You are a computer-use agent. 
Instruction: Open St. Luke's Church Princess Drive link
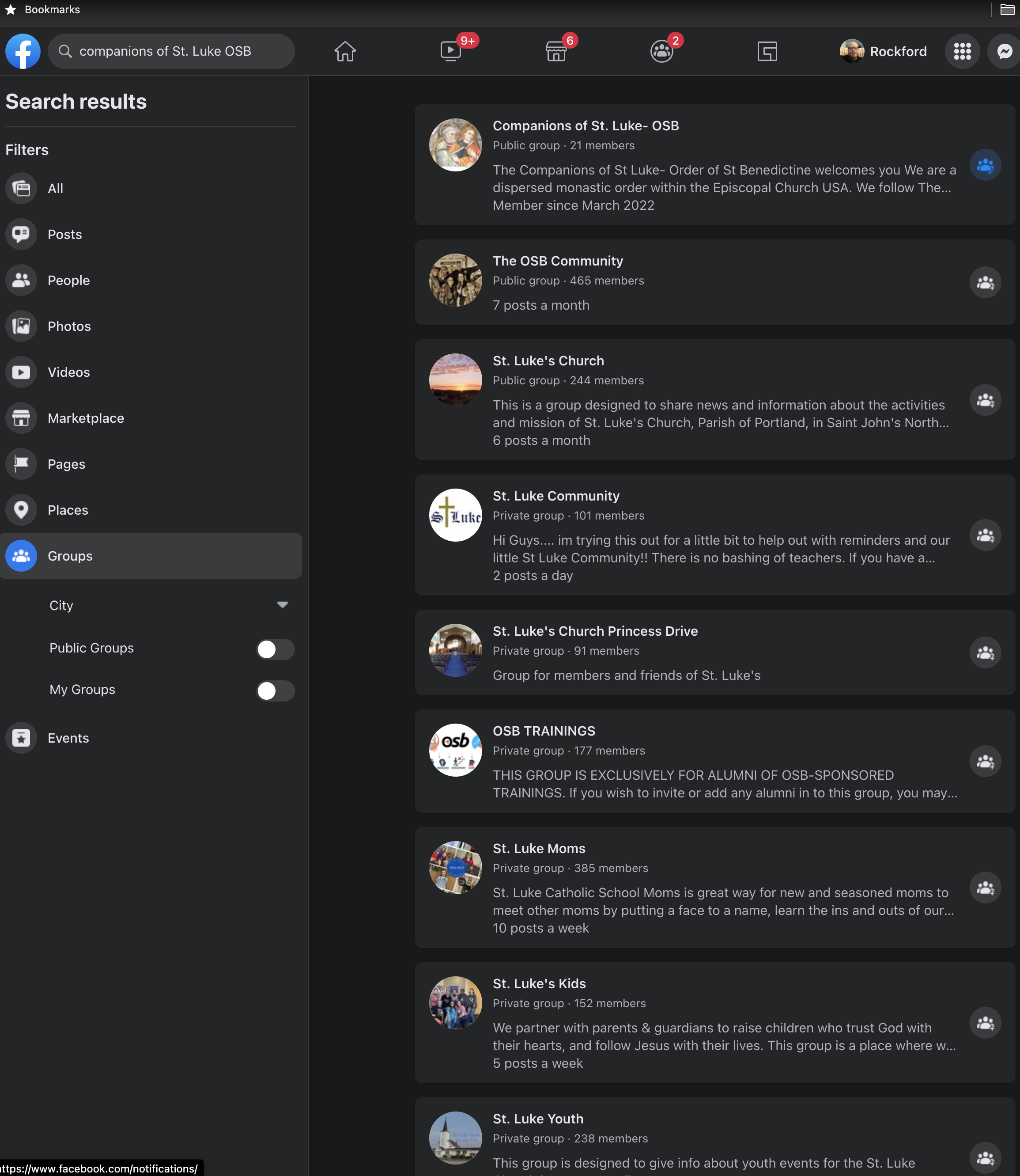pyautogui.click(x=595, y=631)
